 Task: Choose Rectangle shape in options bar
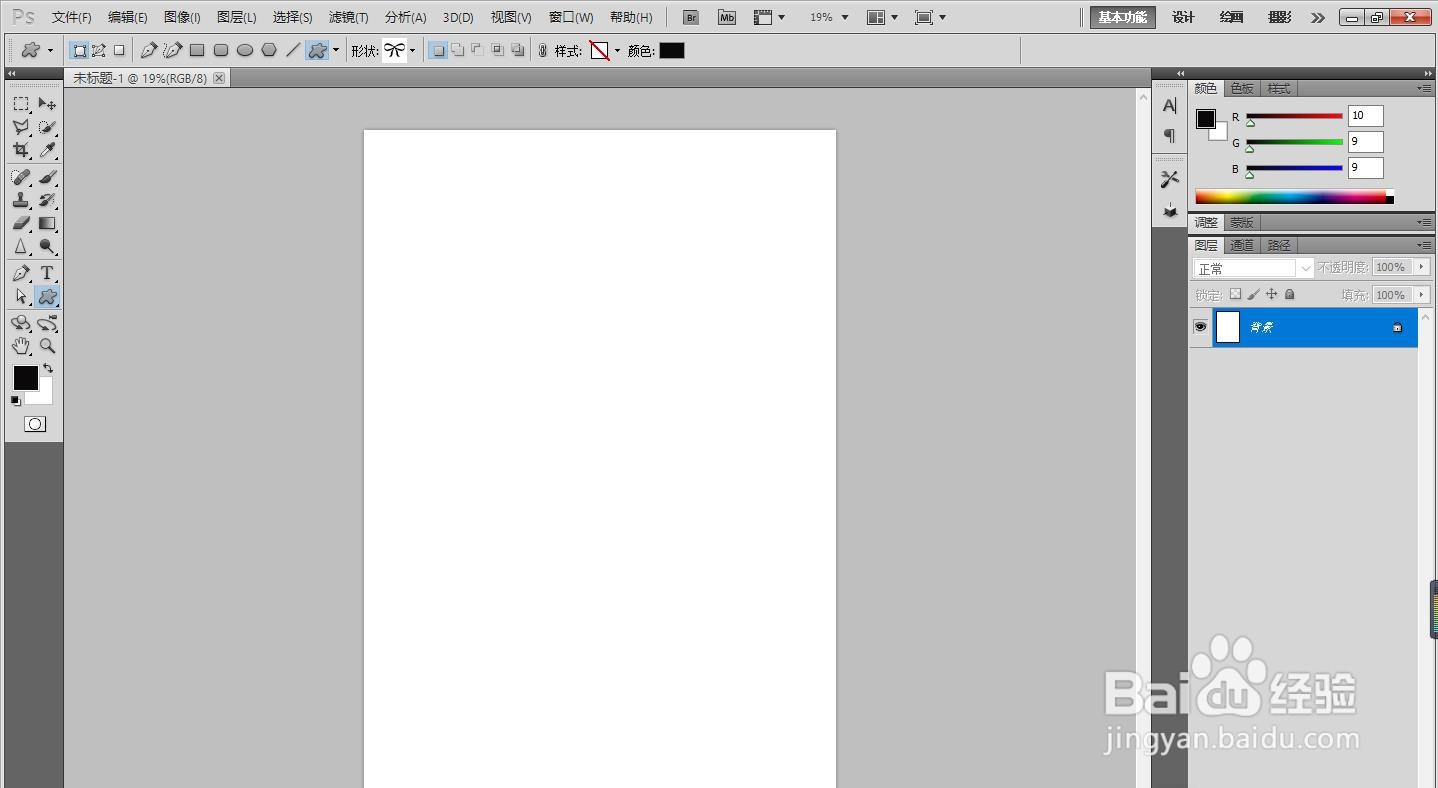pos(197,50)
